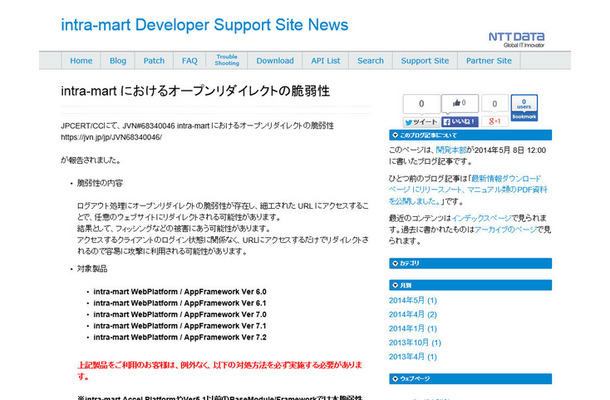Open the 2014年5月 (1) archive

[413, 300]
